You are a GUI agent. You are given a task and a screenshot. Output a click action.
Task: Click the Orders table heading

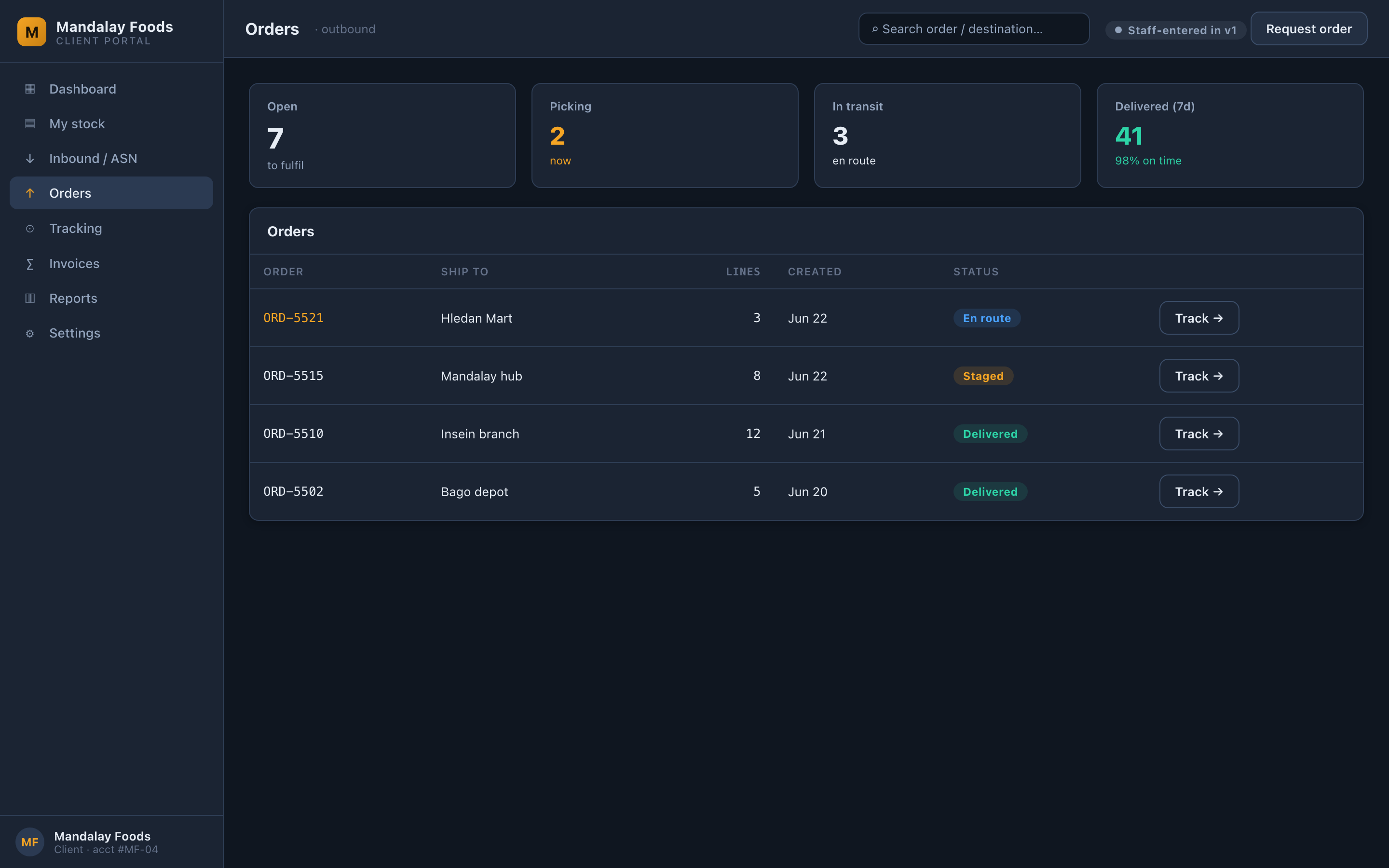pyautogui.click(x=290, y=231)
